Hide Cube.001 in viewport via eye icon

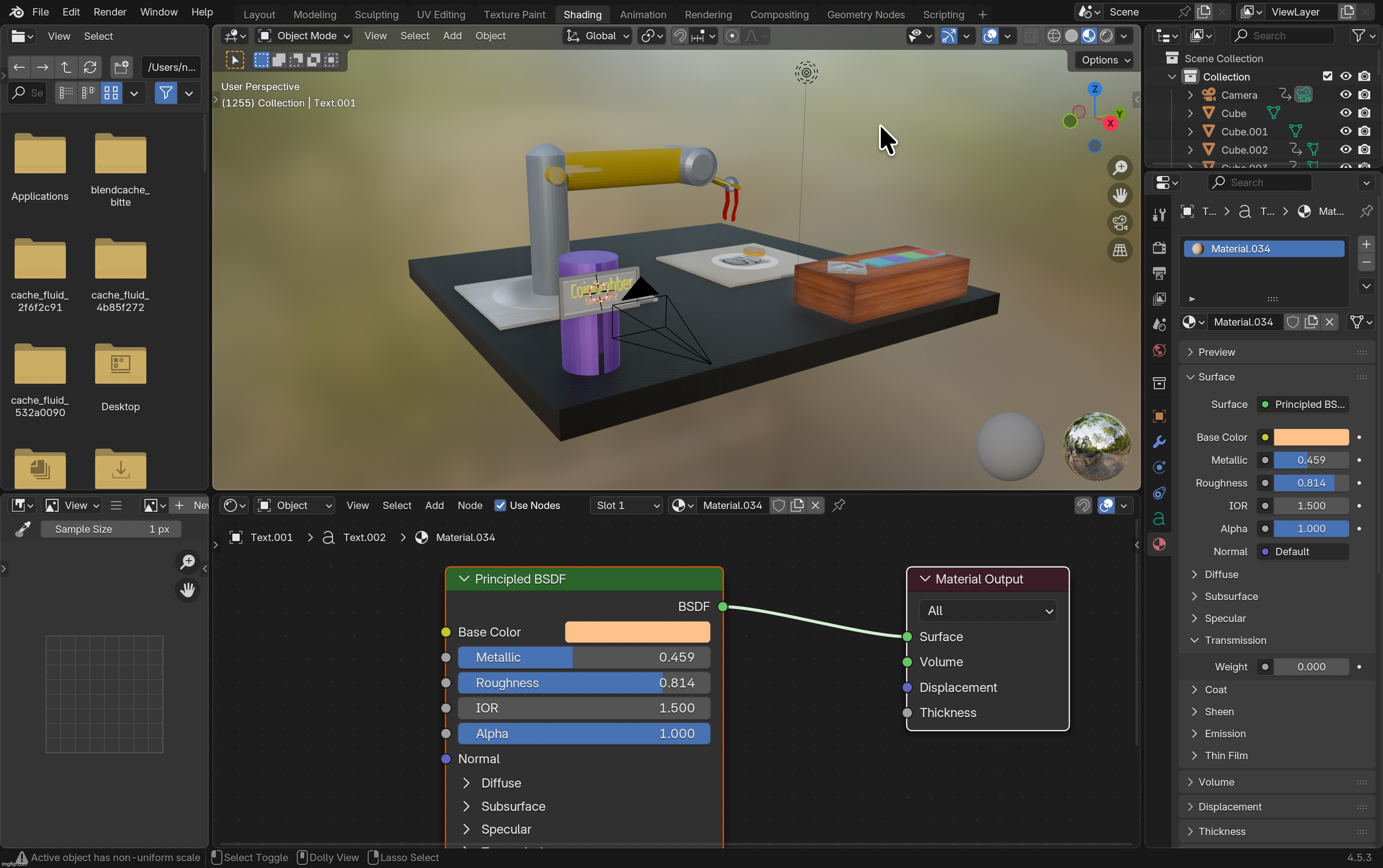click(1345, 131)
